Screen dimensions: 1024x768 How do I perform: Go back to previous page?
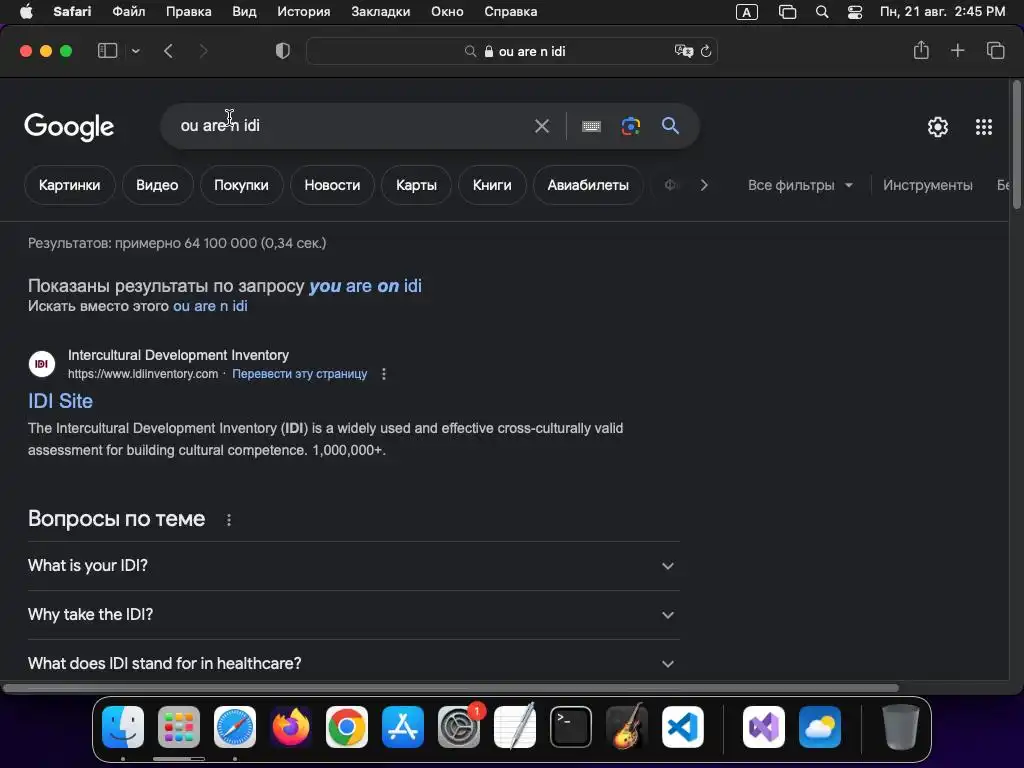coord(168,51)
